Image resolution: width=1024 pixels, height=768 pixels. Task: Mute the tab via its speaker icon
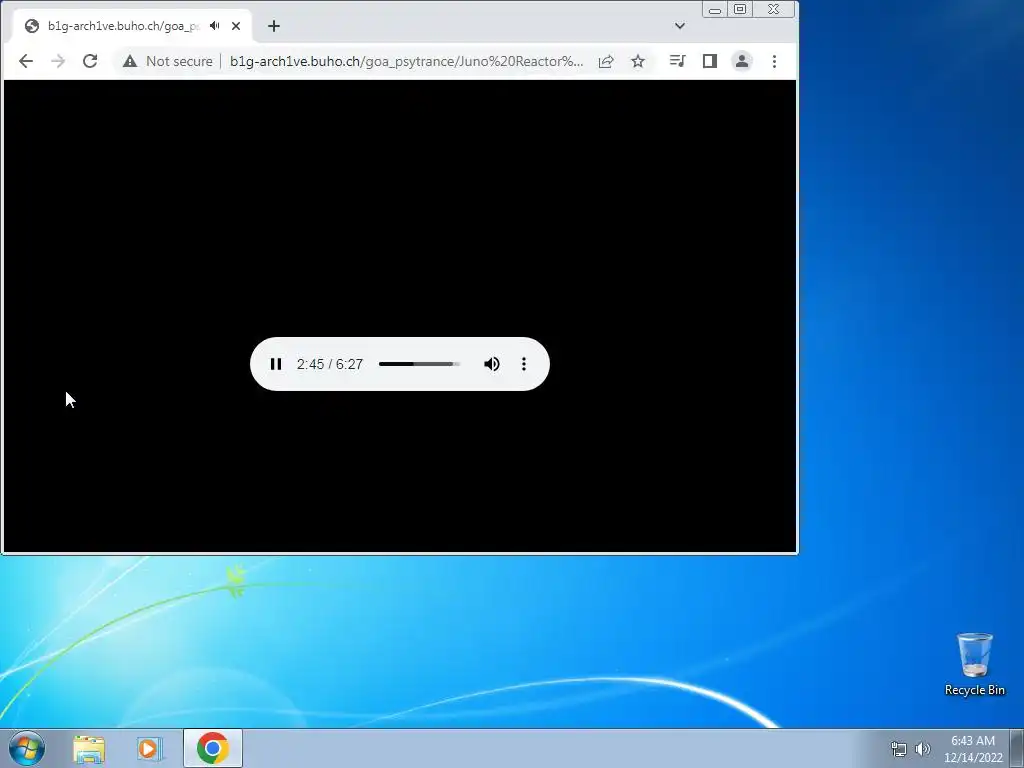pos(215,26)
